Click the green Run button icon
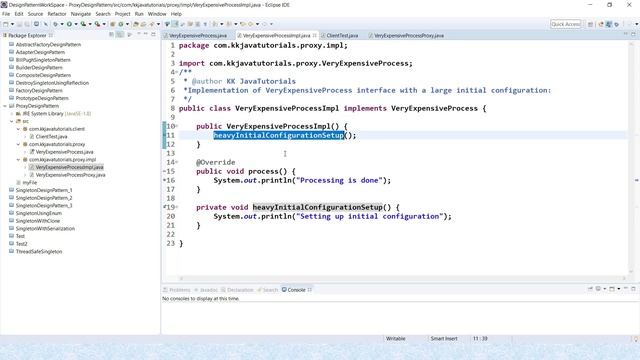This screenshot has width=640, height=360. (x=69, y=24)
